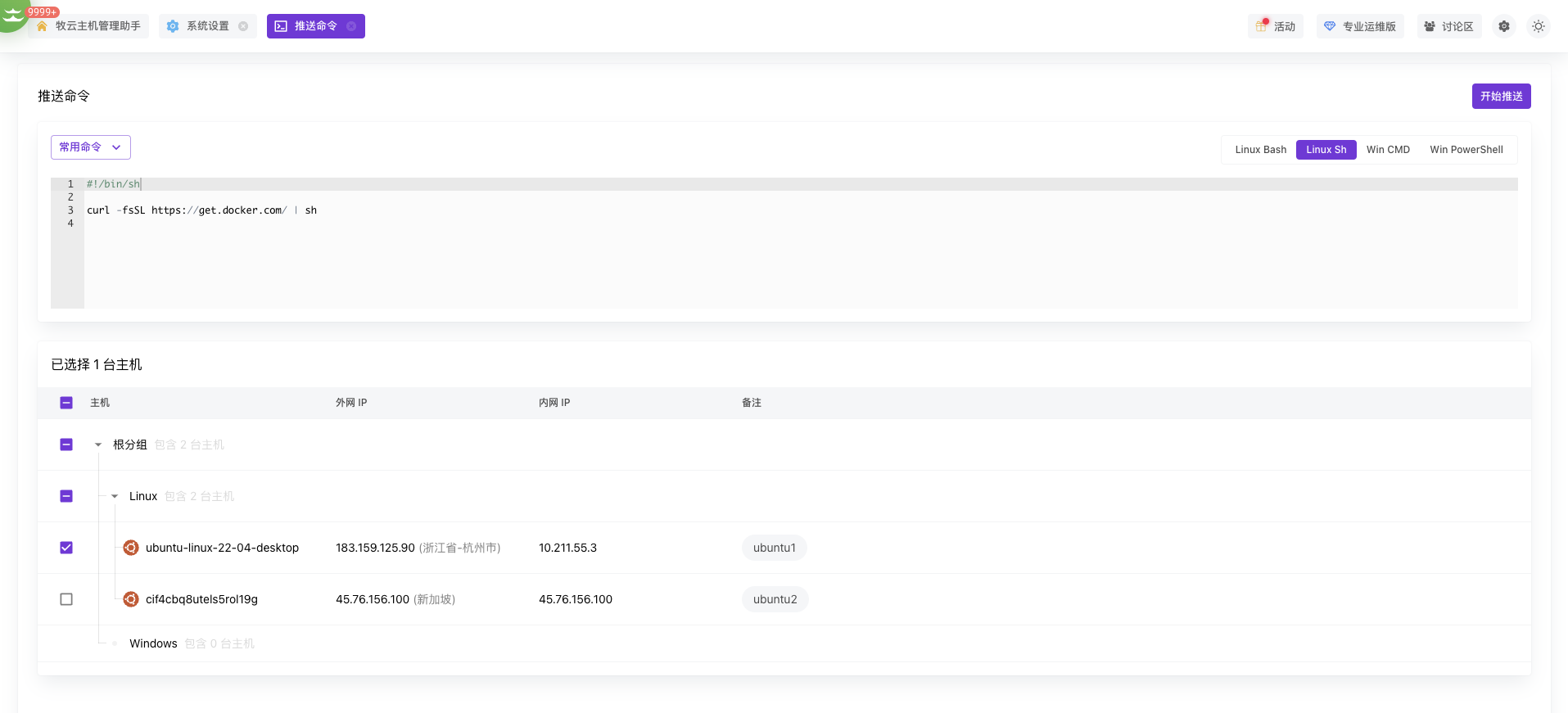Check the cif4cbq8utels5rol19g host

(66, 599)
